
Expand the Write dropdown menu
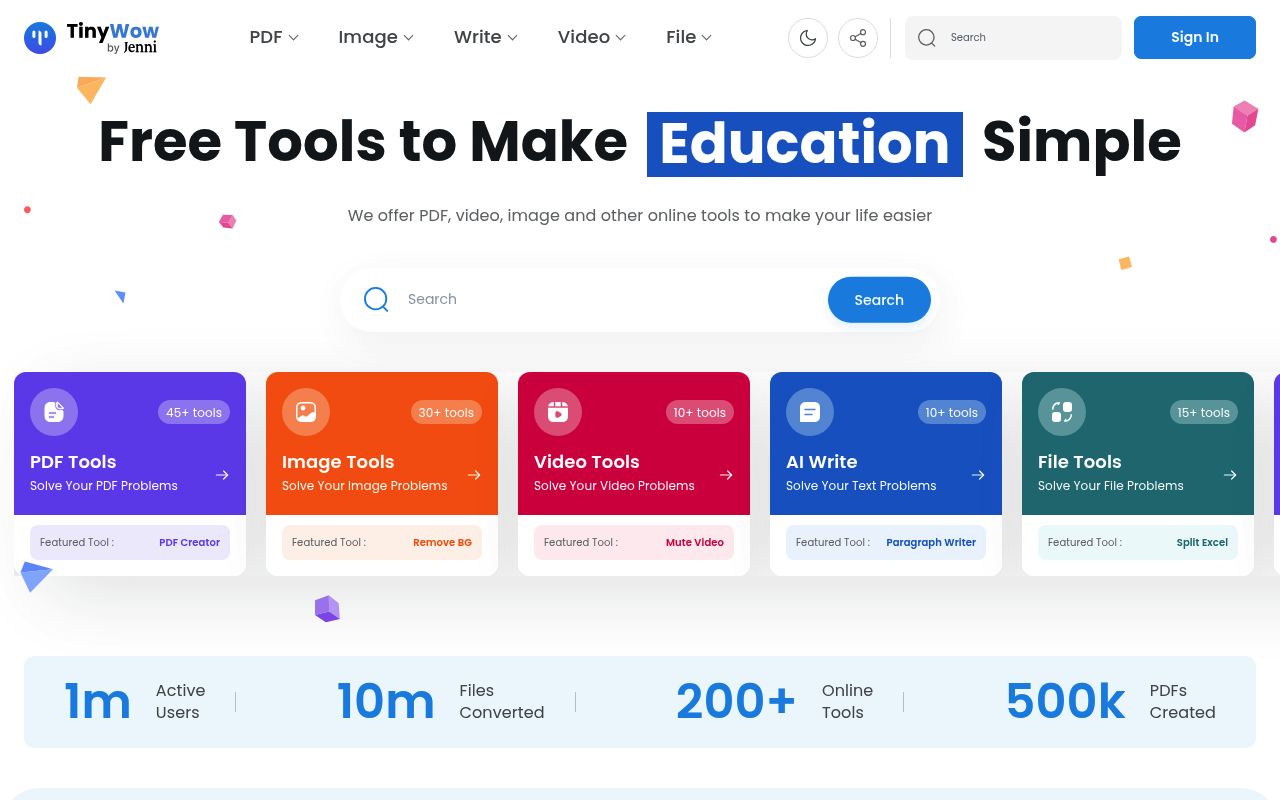point(486,37)
